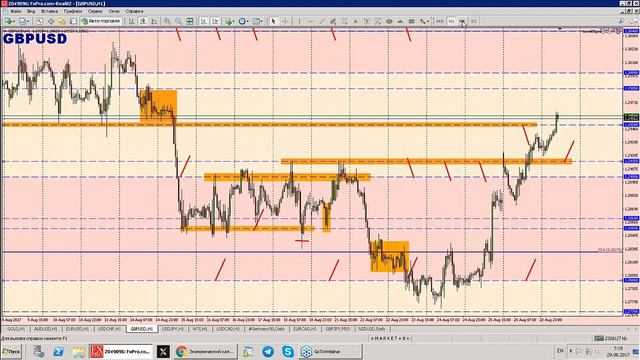Screen dimensions: 640x360
Task: Click the New Chart toolbar icon
Action: 9,21
